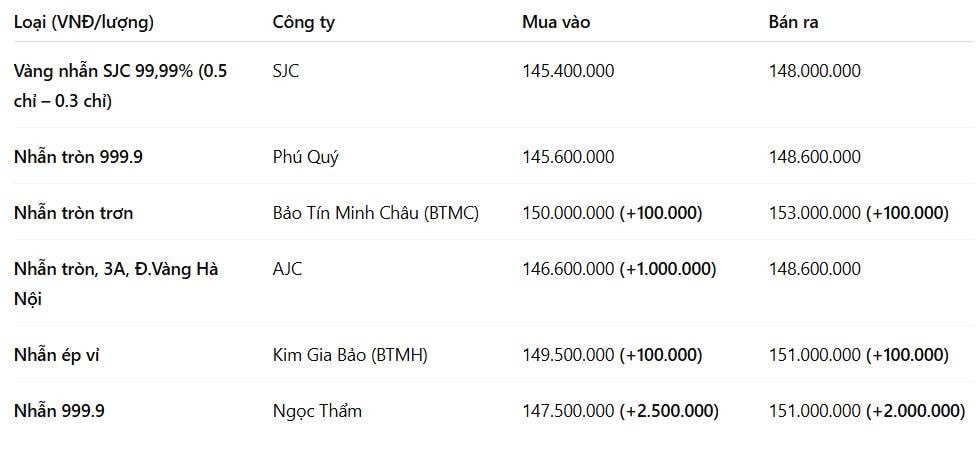Screen dimensions: 978x449
Task: Select the 'Nhẫn tròn 999.9' row label
Action: 78,157
